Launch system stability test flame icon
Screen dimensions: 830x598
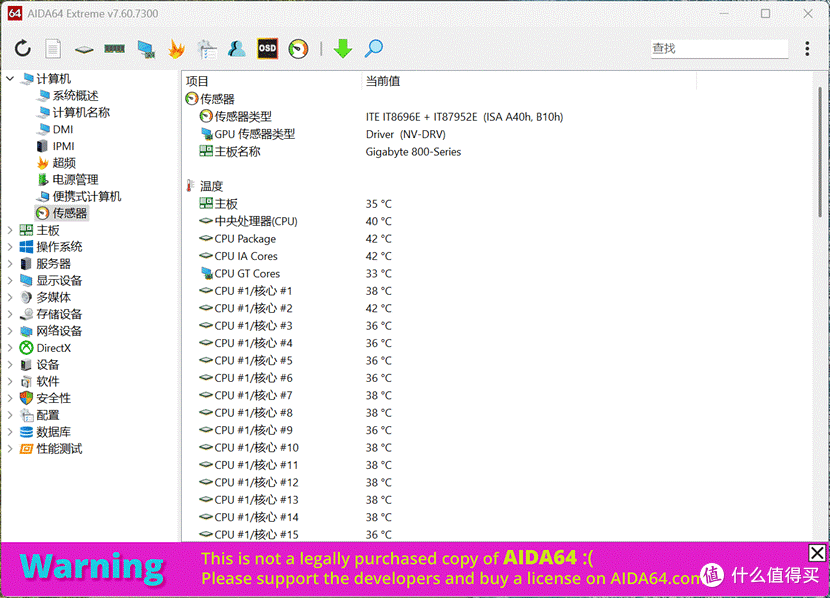pos(176,49)
